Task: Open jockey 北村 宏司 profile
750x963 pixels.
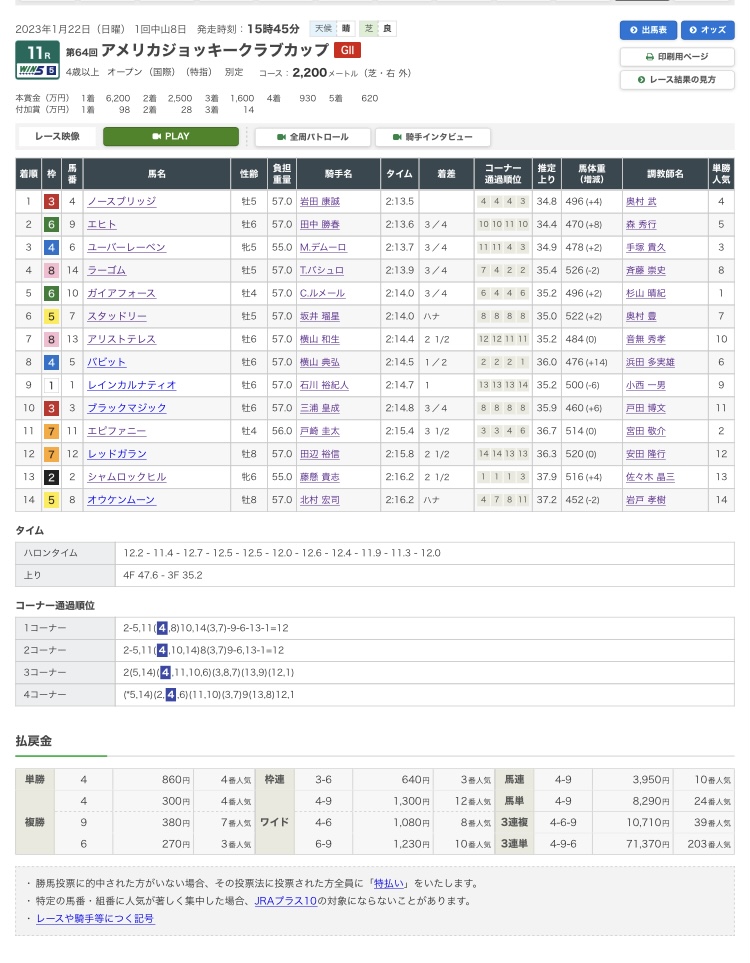Action: click(x=319, y=500)
